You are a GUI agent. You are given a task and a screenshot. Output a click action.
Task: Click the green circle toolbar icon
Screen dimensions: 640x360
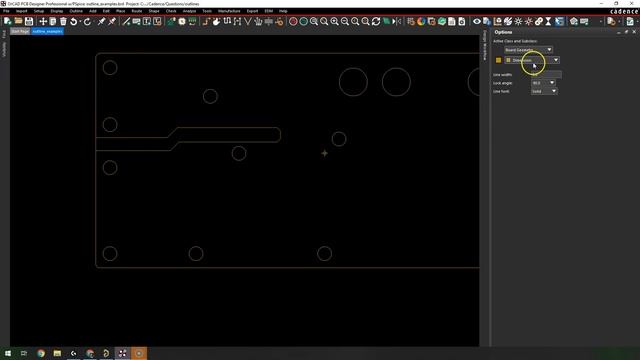(304, 21)
